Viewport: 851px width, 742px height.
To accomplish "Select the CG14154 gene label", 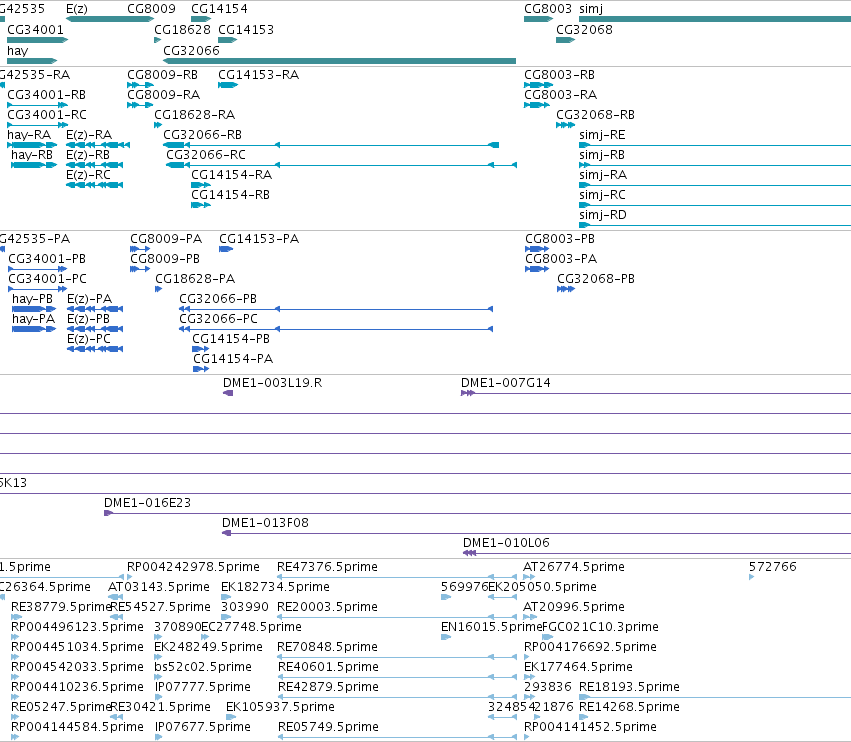I will [219, 9].
